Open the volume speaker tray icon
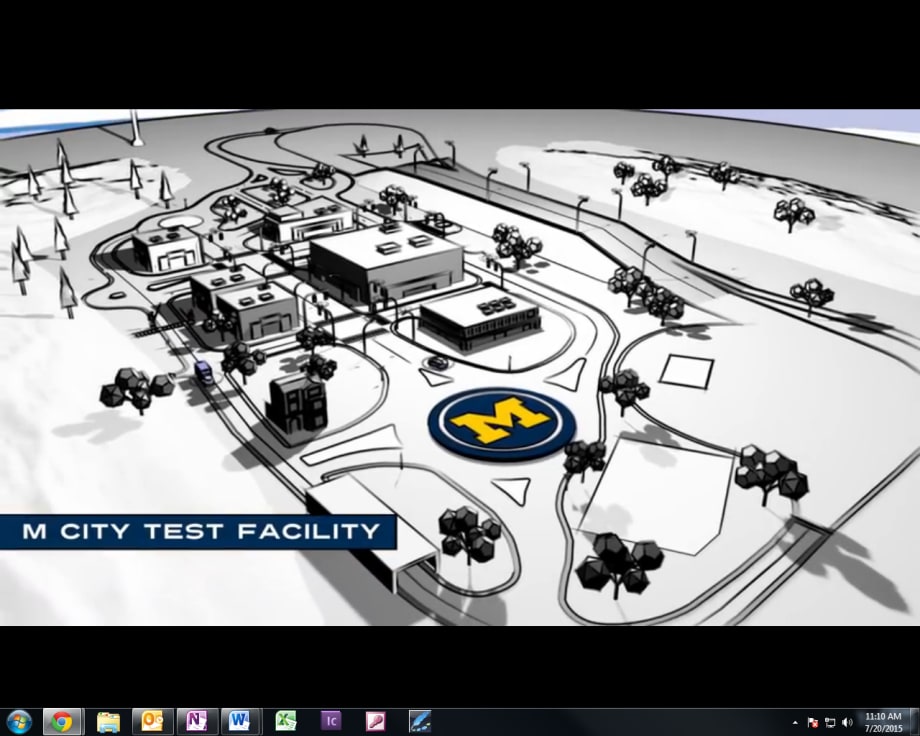The height and width of the screenshot is (736, 920). pos(847,723)
